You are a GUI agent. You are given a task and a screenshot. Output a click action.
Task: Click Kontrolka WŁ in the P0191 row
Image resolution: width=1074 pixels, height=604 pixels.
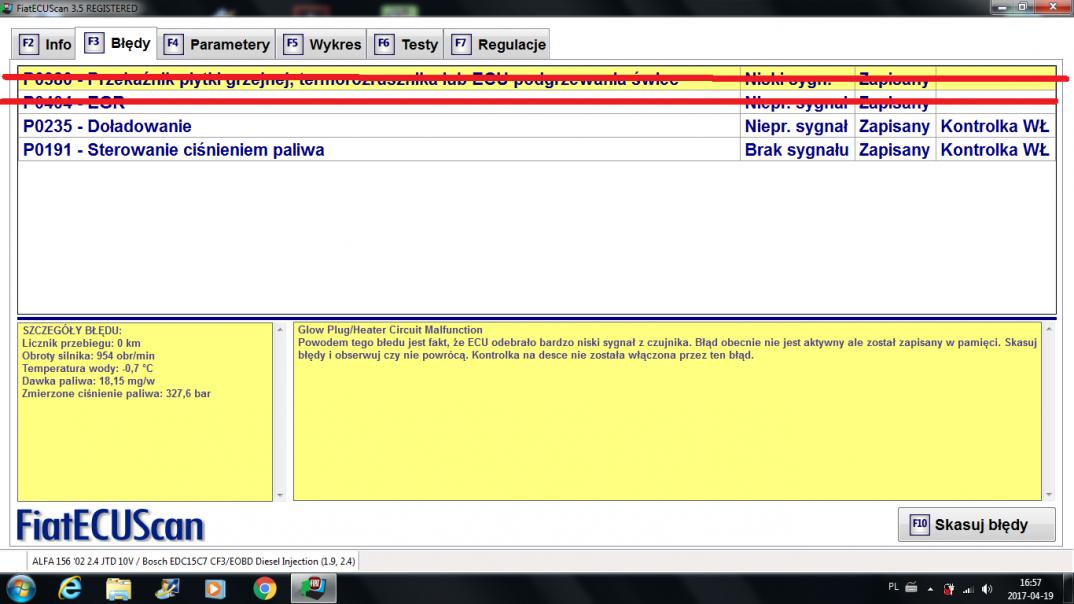(995, 150)
